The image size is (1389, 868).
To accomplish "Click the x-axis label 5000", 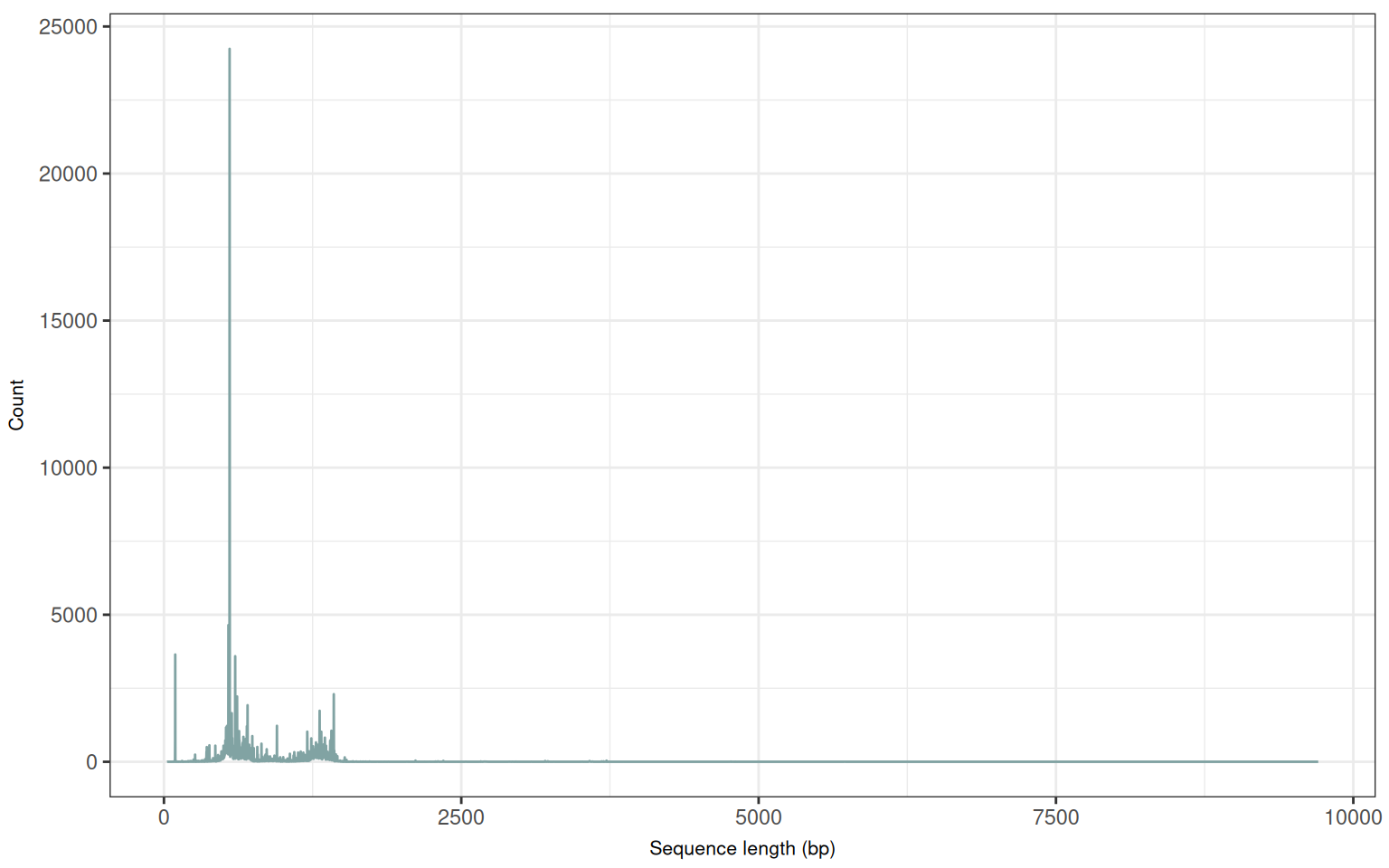I will click(758, 817).
